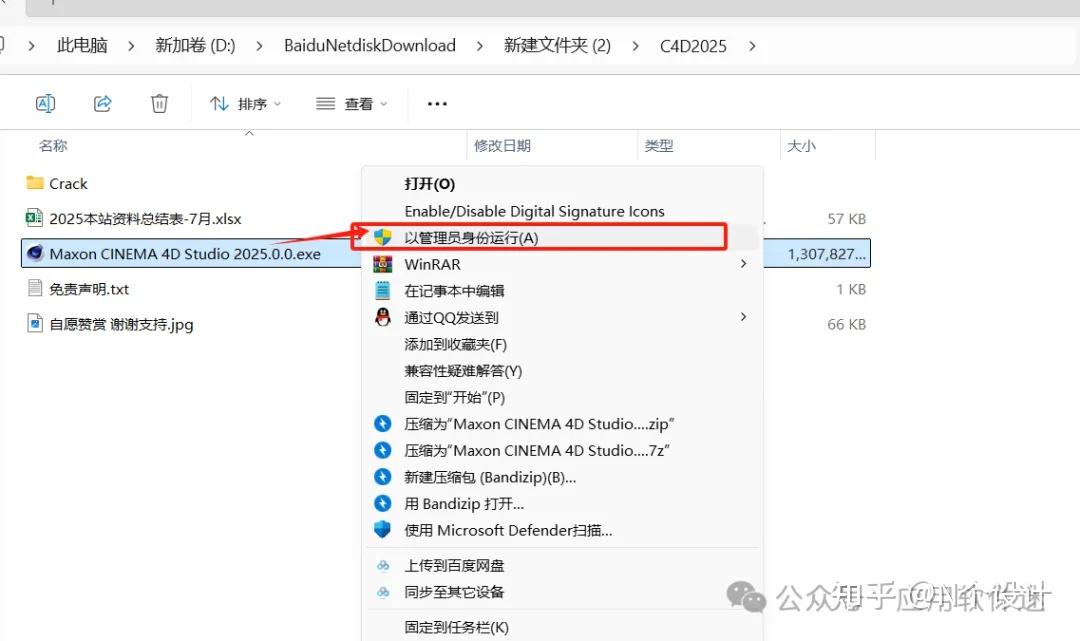Expand chevron after BaiduNetdiskDownload breadcrumb
The image size is (1080, 641).
479,46
